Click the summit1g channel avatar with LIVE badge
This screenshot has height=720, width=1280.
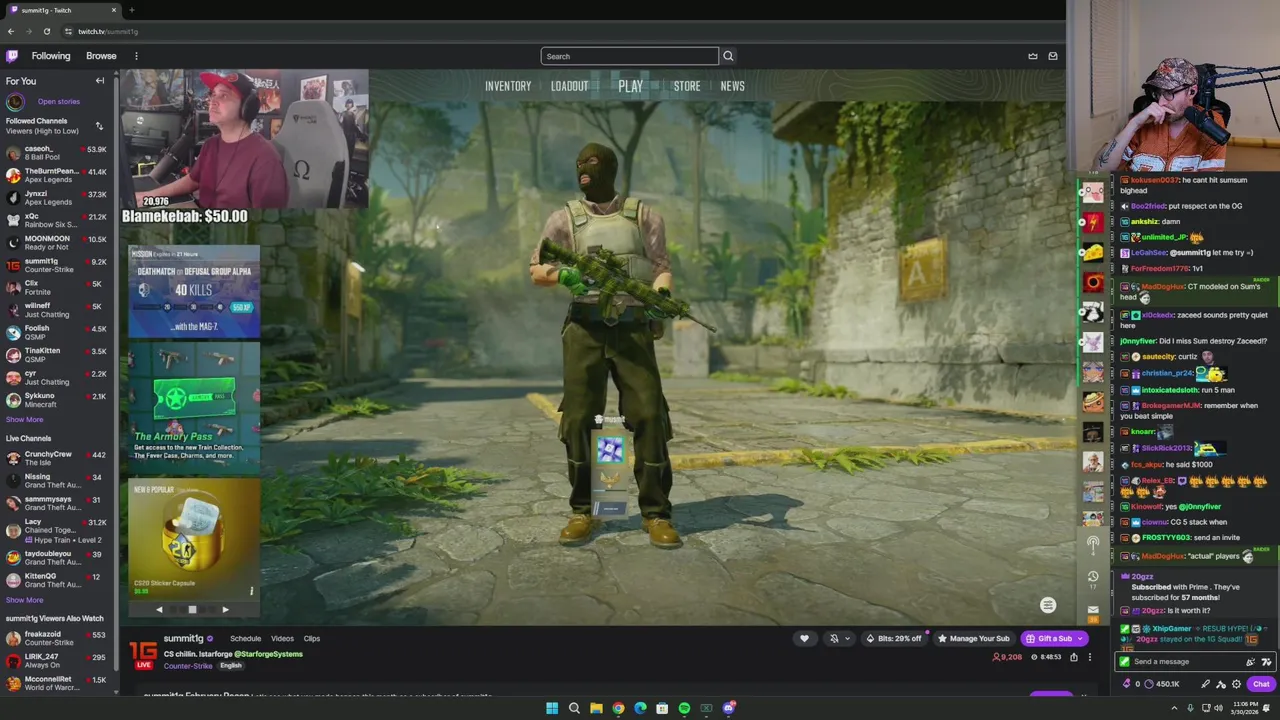click(x=143, y=654)
